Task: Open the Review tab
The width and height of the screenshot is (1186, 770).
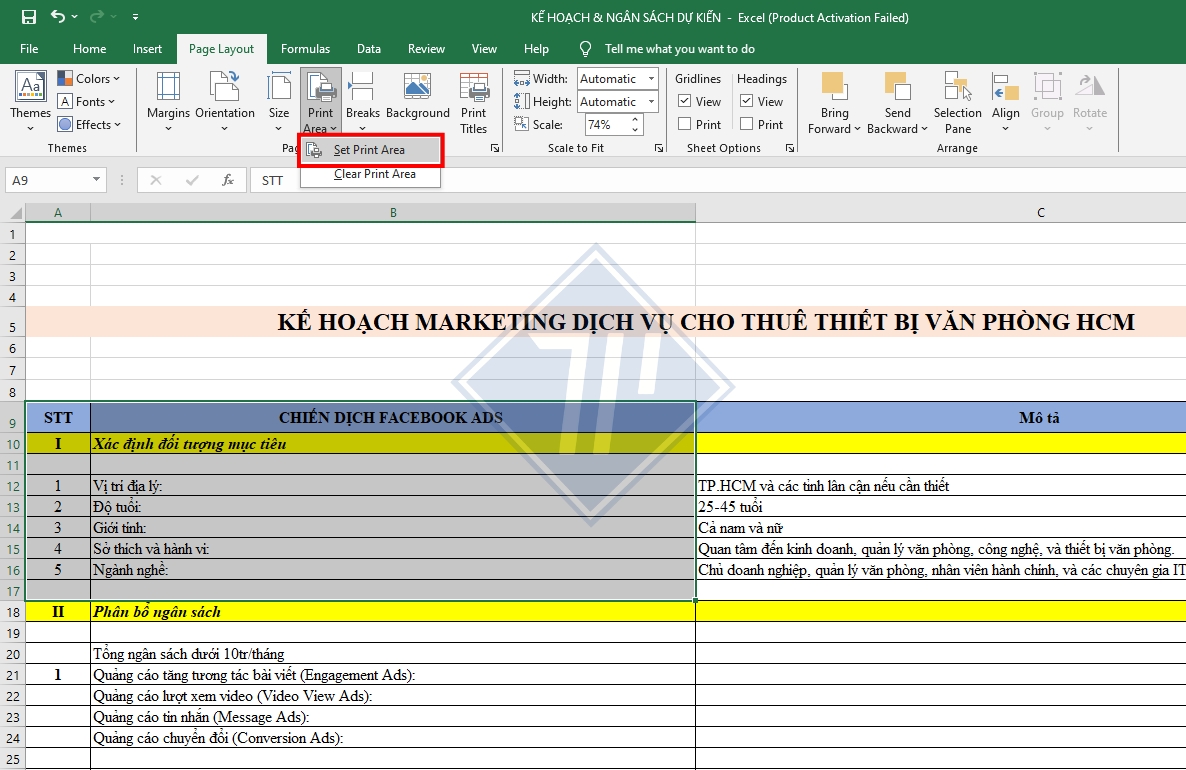Action: coord(426,48)
